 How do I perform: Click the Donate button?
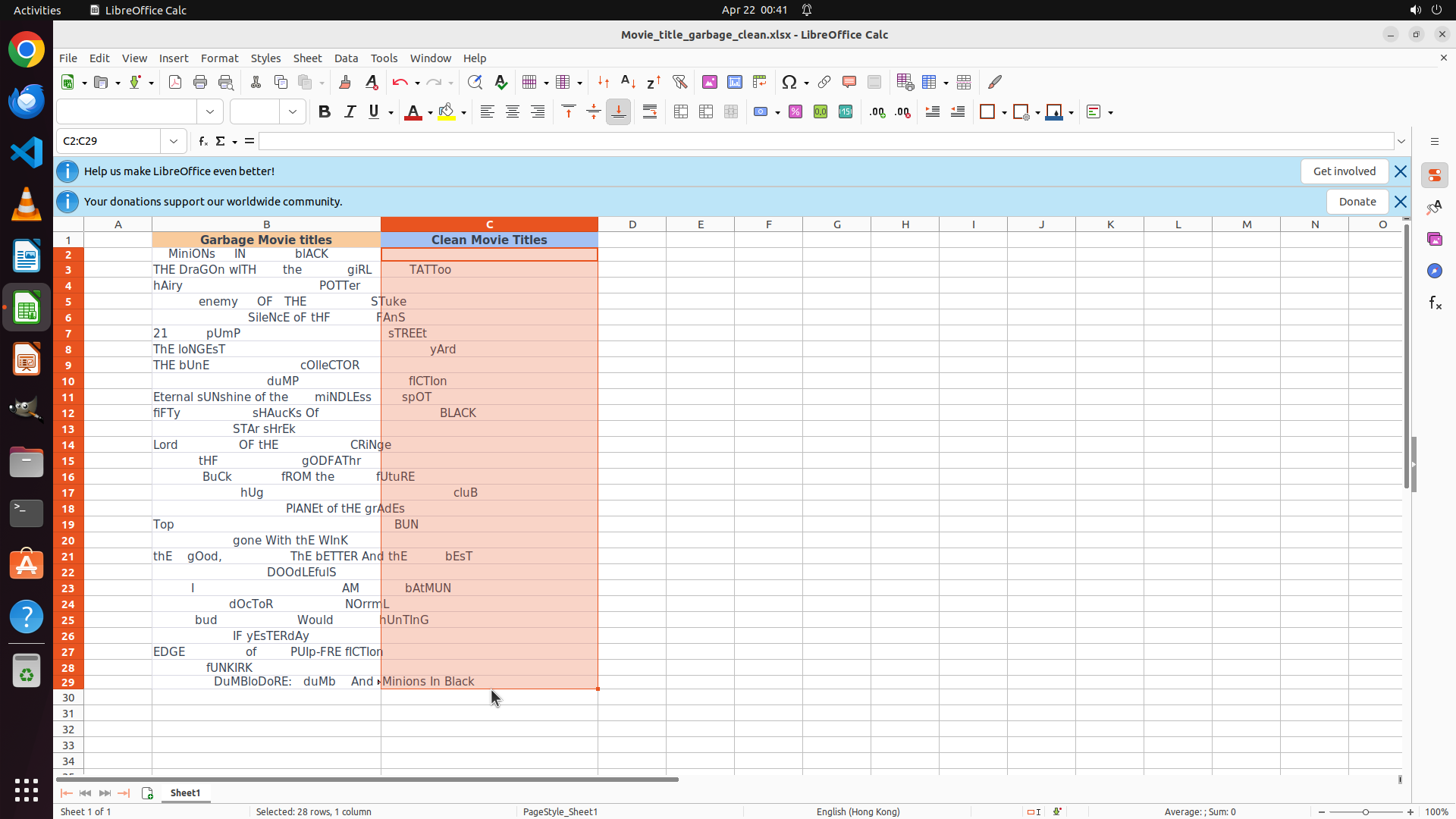[x=1357, y=202]
